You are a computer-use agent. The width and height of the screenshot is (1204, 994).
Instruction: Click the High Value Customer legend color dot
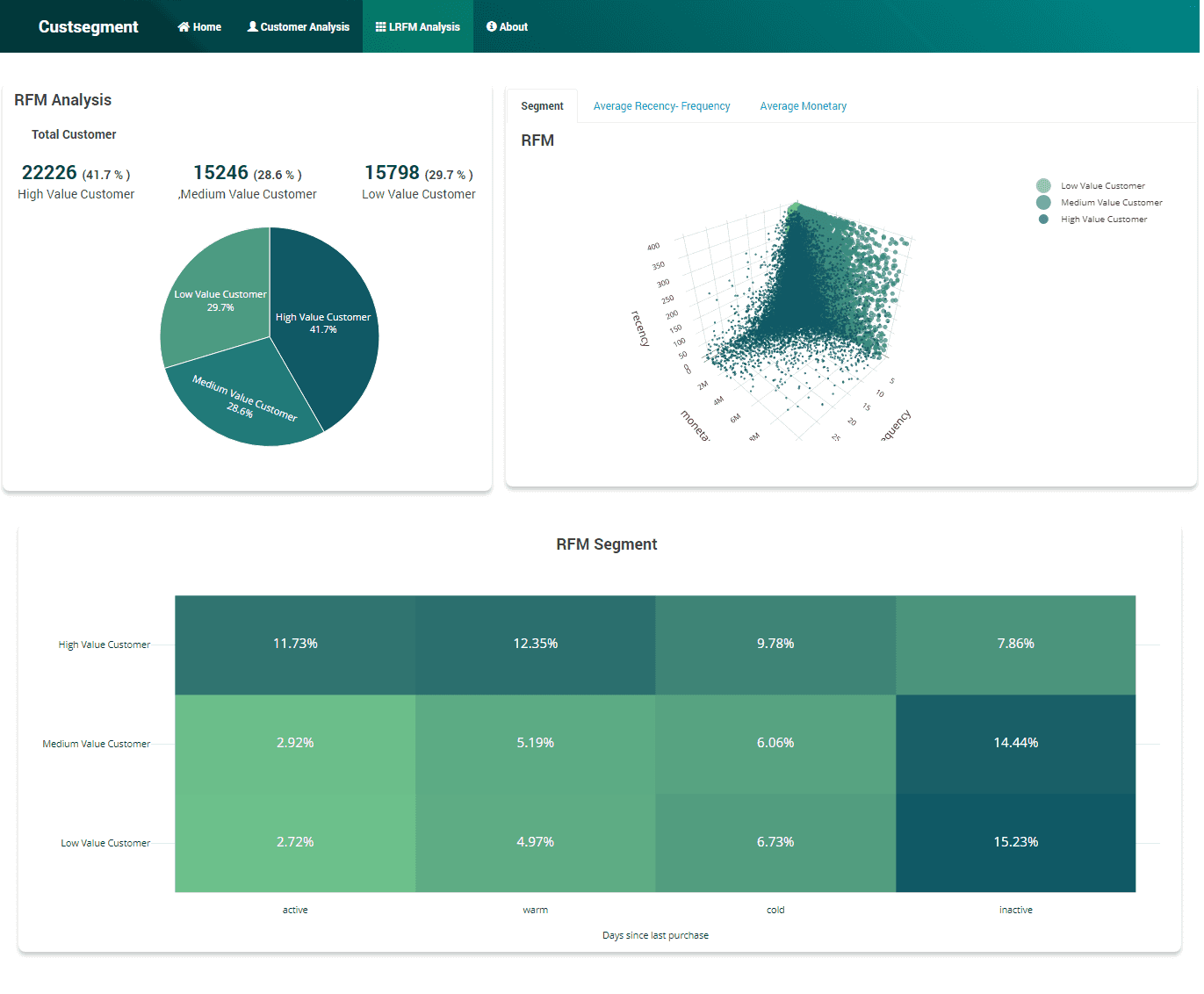1042,219
